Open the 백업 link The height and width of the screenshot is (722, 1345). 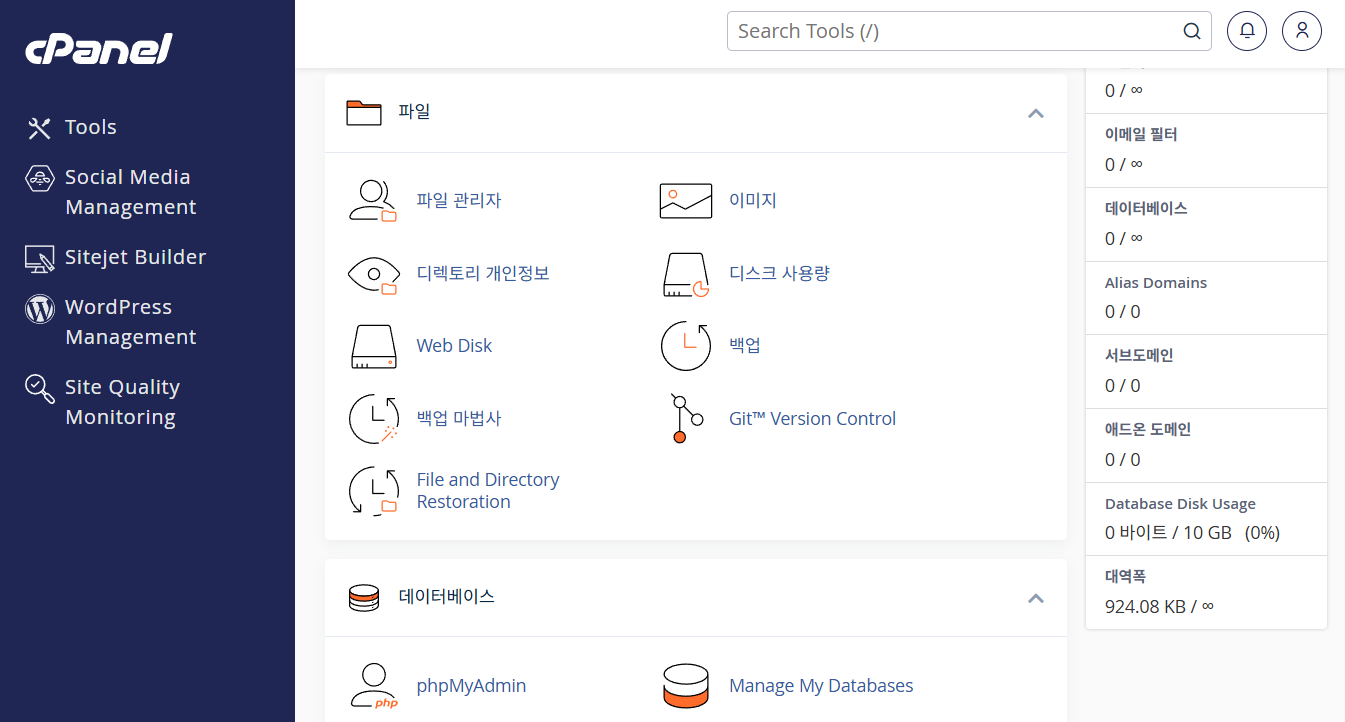(745, 345)
